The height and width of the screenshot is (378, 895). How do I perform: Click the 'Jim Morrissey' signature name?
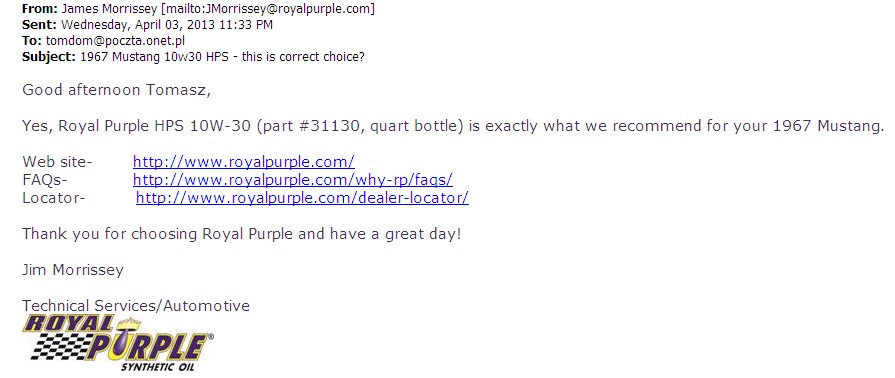click(73, 270)
